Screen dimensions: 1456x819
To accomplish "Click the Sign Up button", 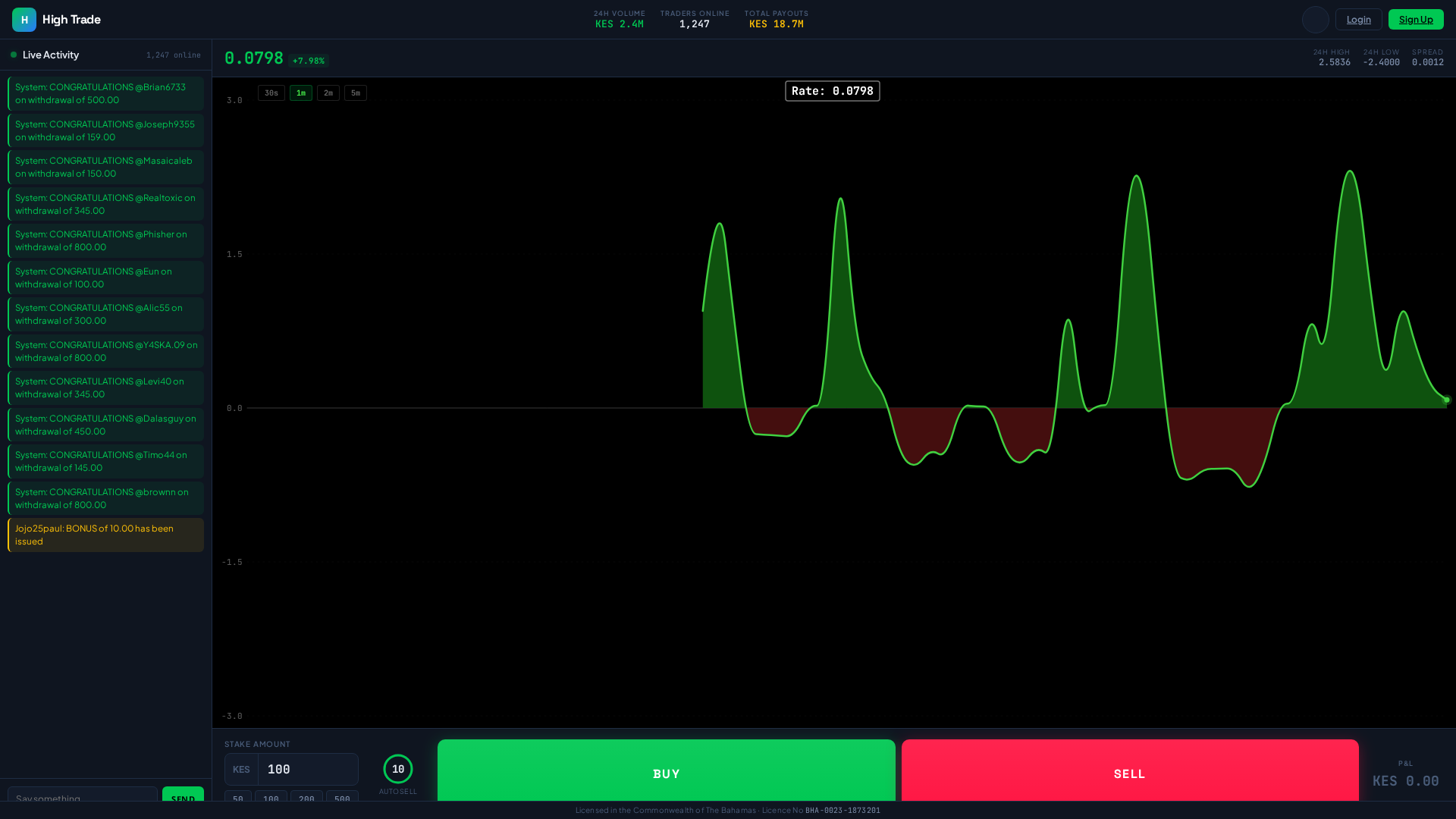I will [1416, 20].
